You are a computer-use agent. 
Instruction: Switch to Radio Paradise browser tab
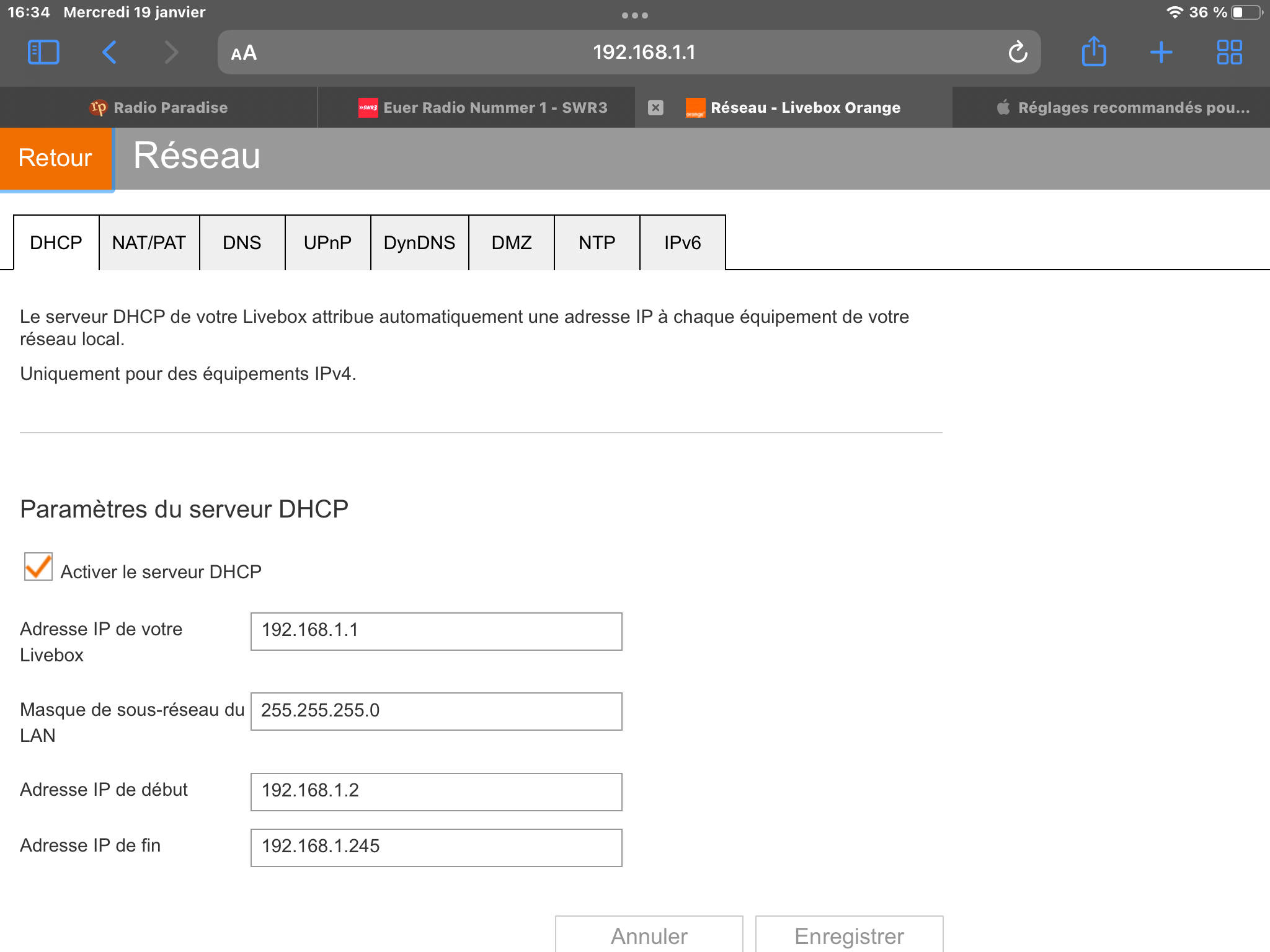click(159, 108)
